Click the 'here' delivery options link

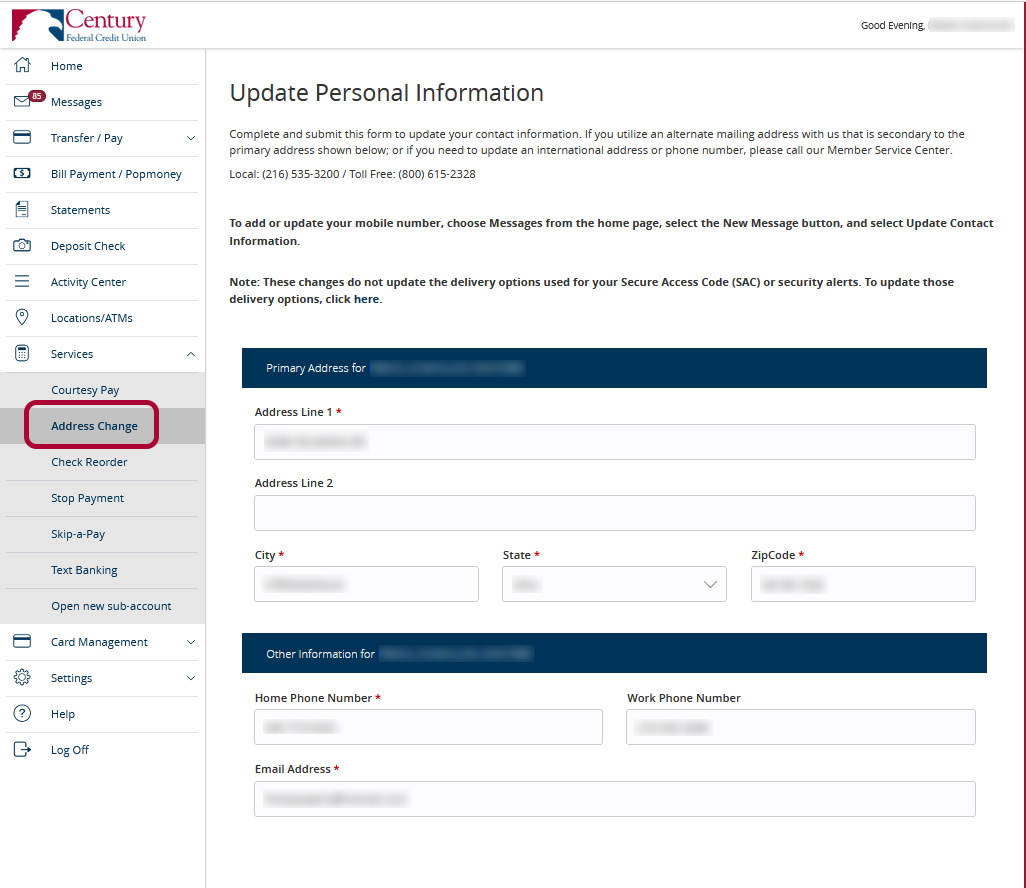(x=366, y=299)
